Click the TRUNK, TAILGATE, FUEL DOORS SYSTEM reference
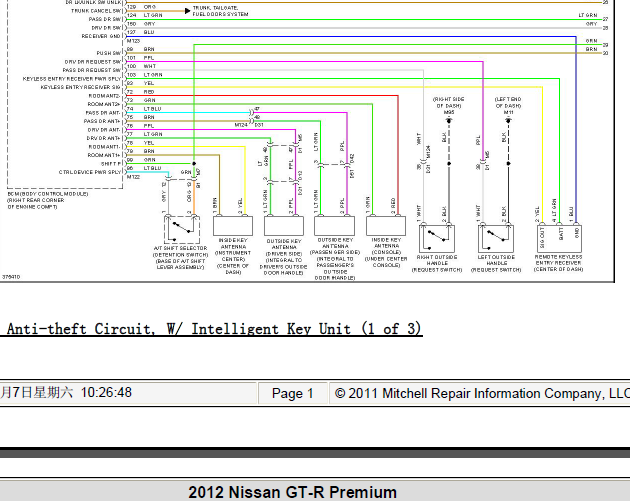630x501 pixels. pyautogui.click(x=220, y=11)
